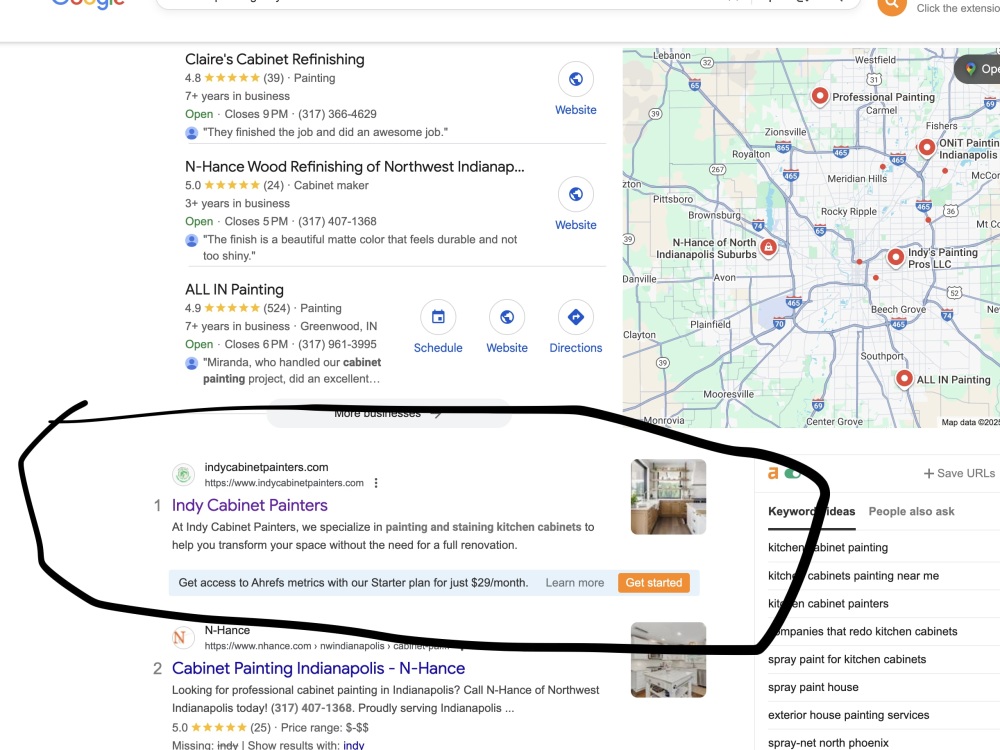Select ALL IN Painting map pin

[x=904, y=378]
